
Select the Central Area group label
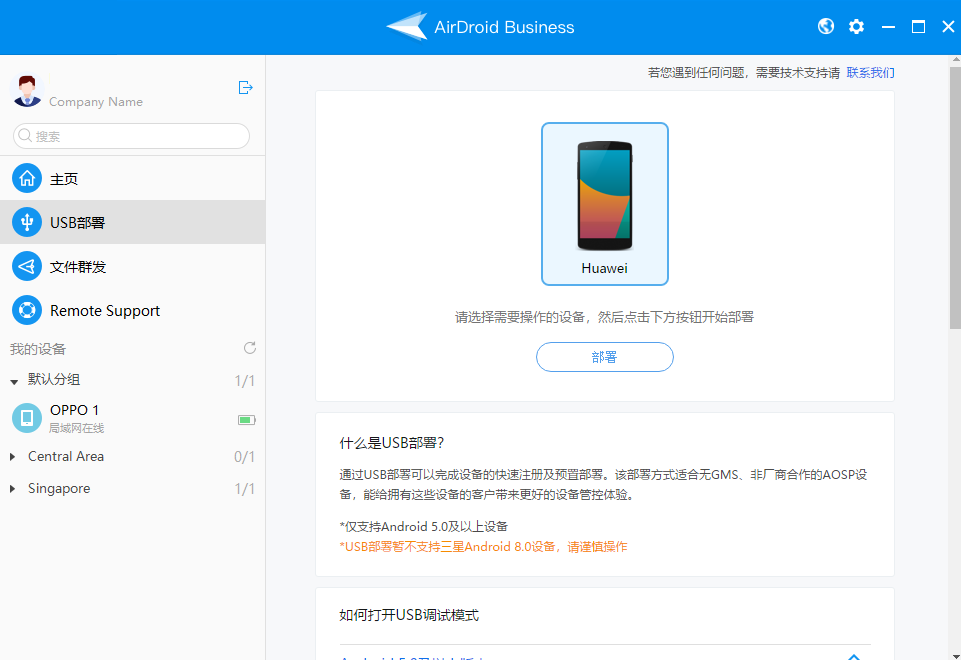pyautogui.click(x=66, y=457)
